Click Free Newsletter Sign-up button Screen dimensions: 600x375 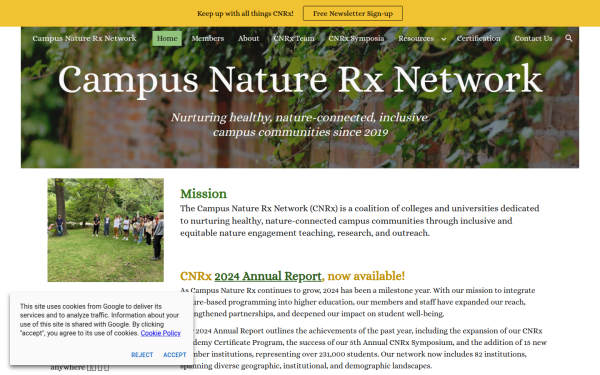click(353, 13)
